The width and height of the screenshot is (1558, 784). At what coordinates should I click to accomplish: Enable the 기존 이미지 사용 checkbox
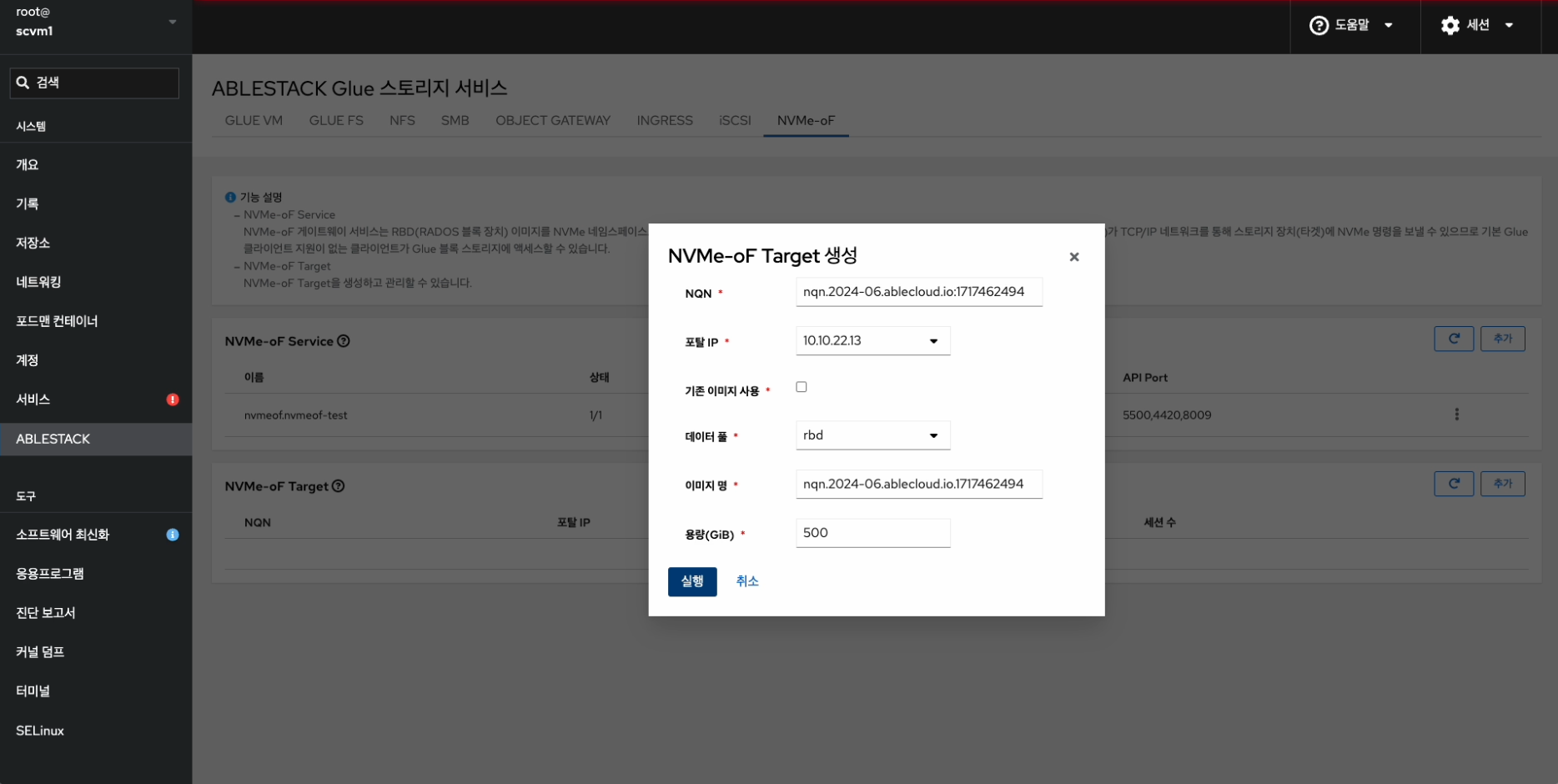802,387
